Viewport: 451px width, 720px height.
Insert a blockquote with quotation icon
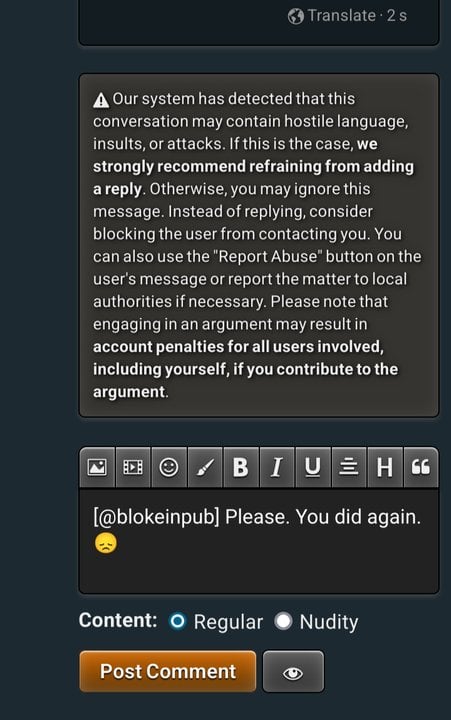pyautogui.click(x=420, y=467)
